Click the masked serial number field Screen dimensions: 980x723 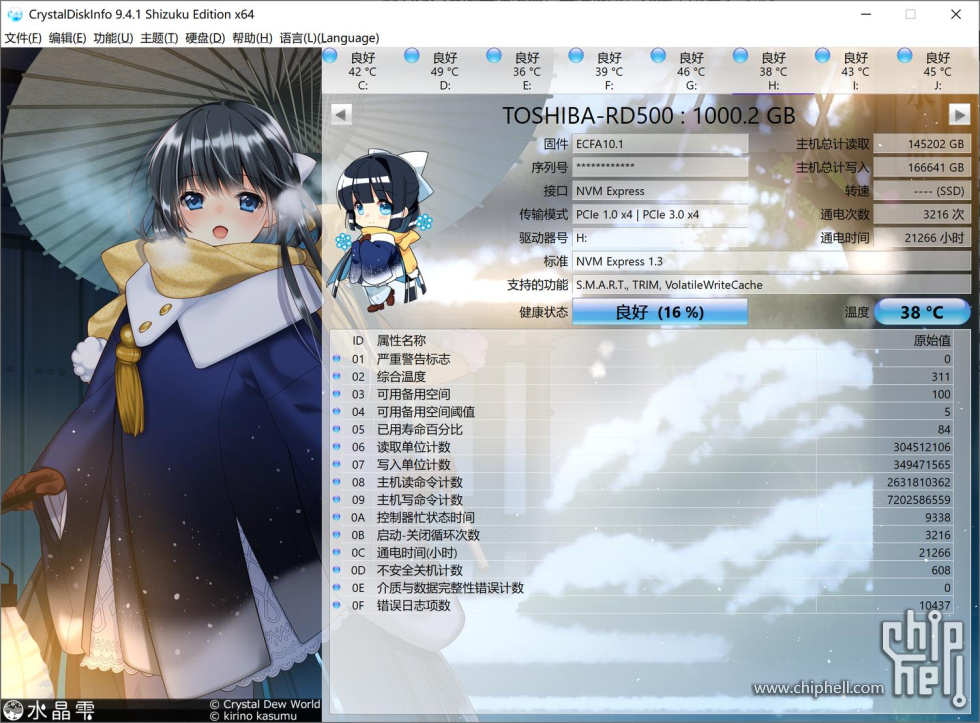[x=660, y=167]
